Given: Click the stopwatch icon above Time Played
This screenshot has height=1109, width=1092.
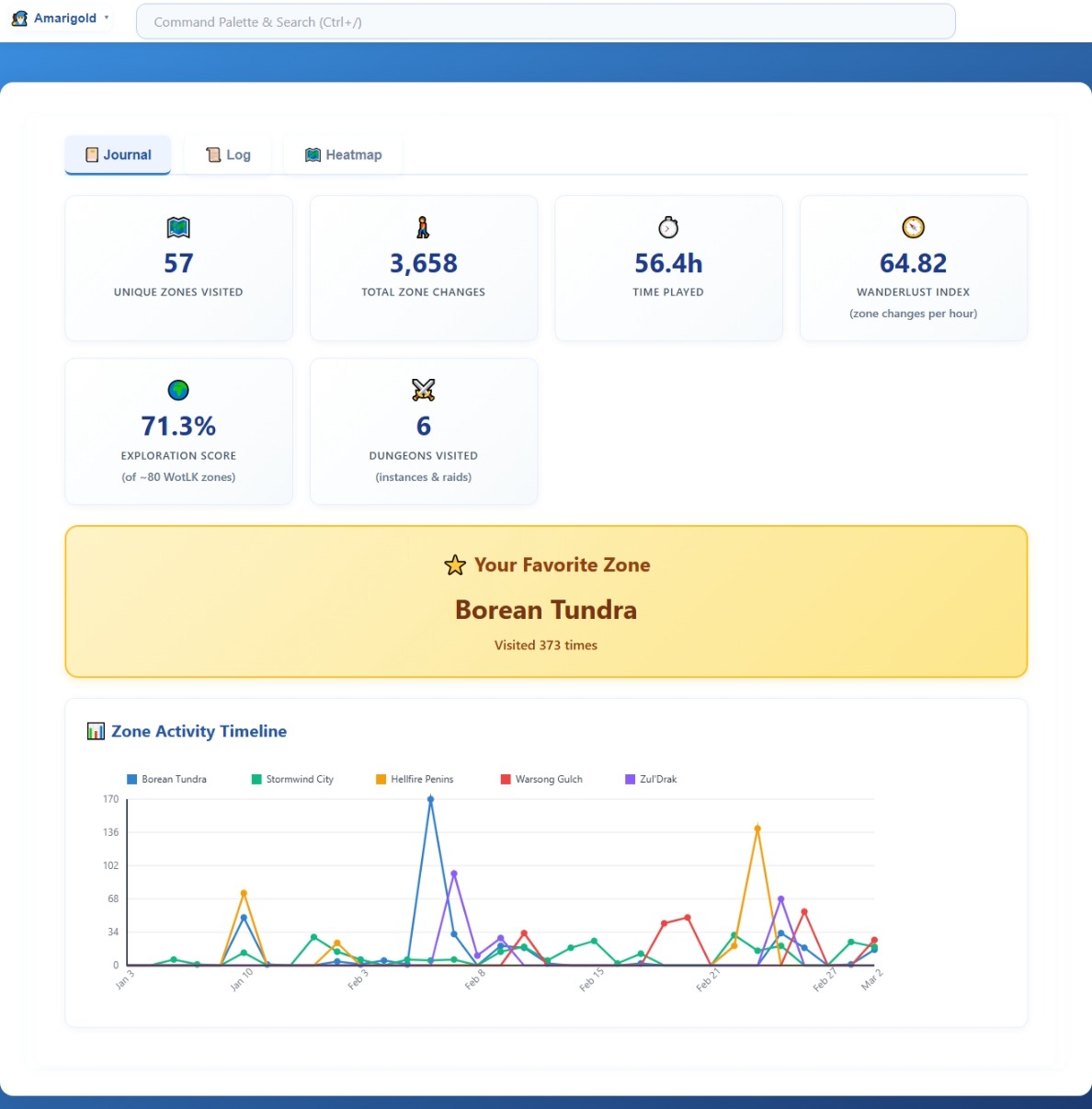Looking at the screenshot, I should click(x=668, y=227).
